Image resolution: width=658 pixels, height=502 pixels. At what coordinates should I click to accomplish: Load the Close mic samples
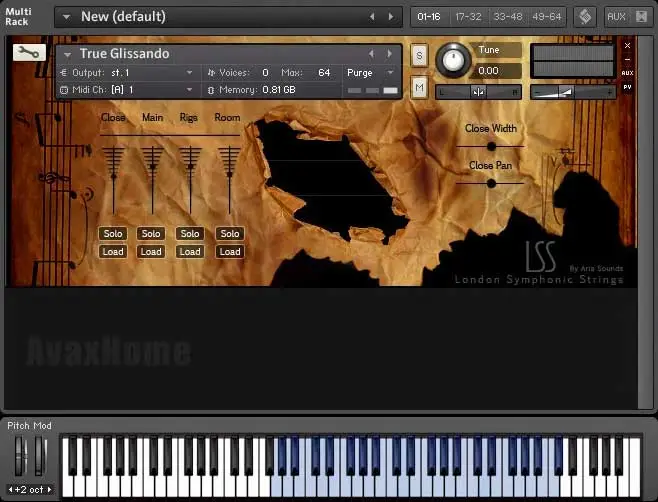(x=113, y=252)
